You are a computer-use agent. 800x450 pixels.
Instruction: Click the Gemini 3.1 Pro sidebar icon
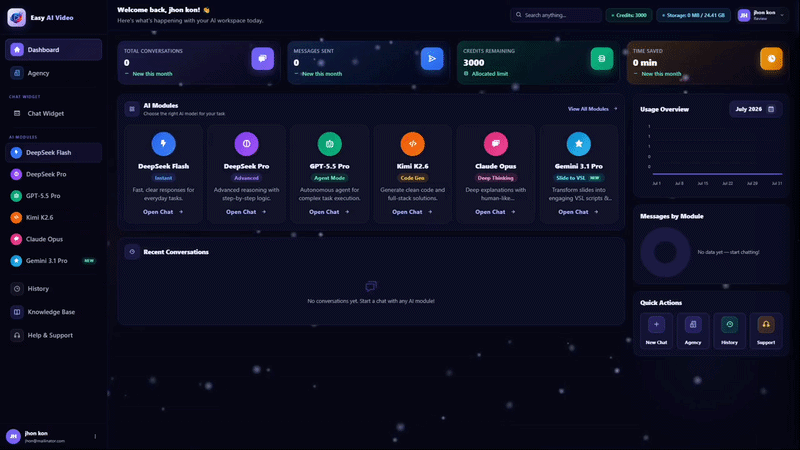16,261
